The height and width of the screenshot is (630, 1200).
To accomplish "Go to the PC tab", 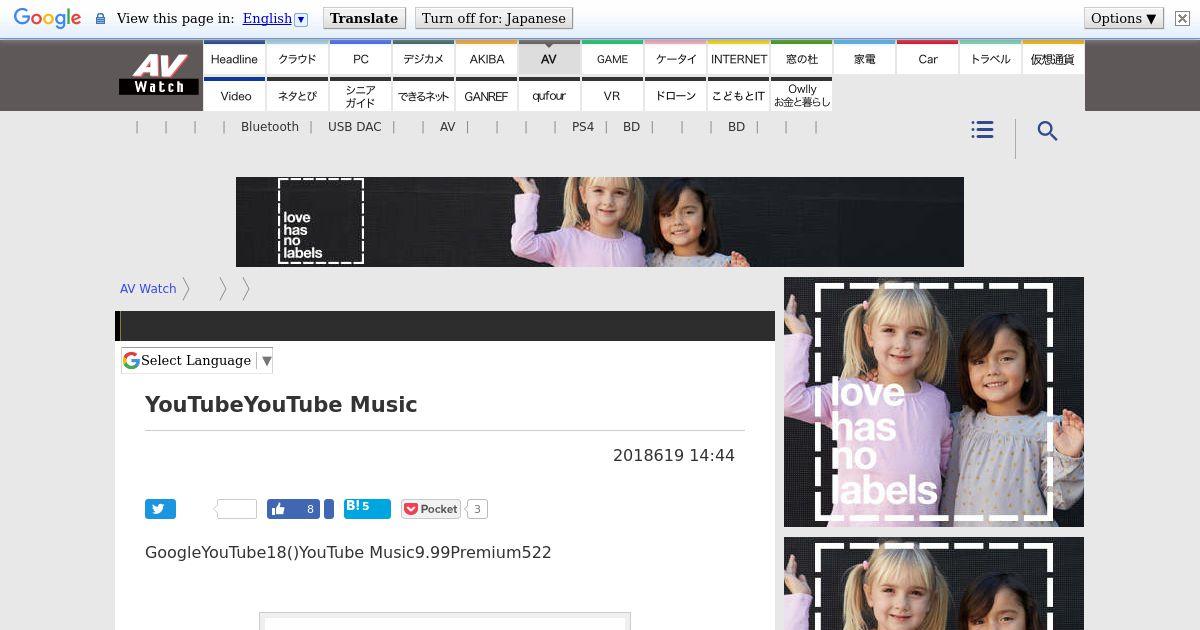I will click(x=361, y=59).
